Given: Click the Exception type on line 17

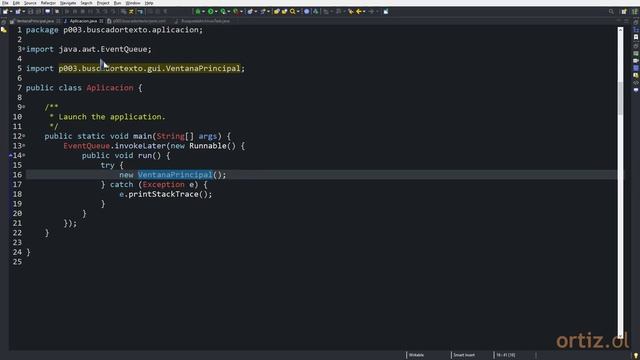Looking at the screenshot, I should (x=163, y=184).
